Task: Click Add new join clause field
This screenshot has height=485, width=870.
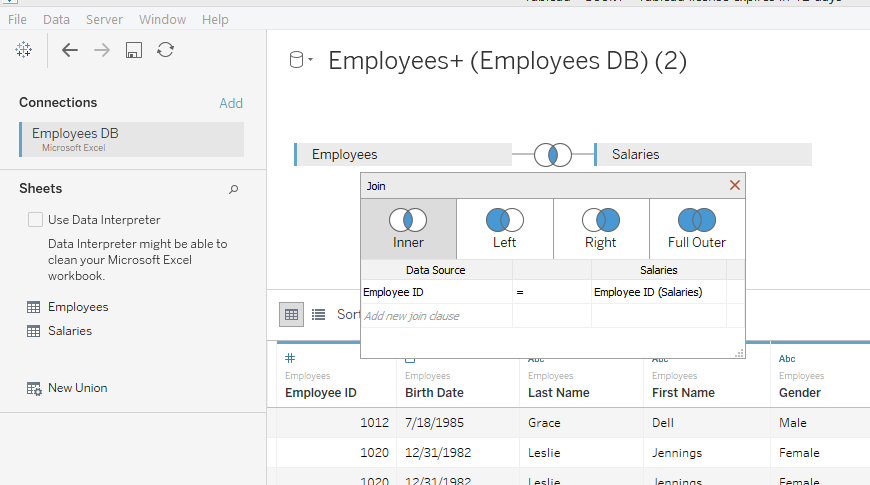Action: (436, 316)
